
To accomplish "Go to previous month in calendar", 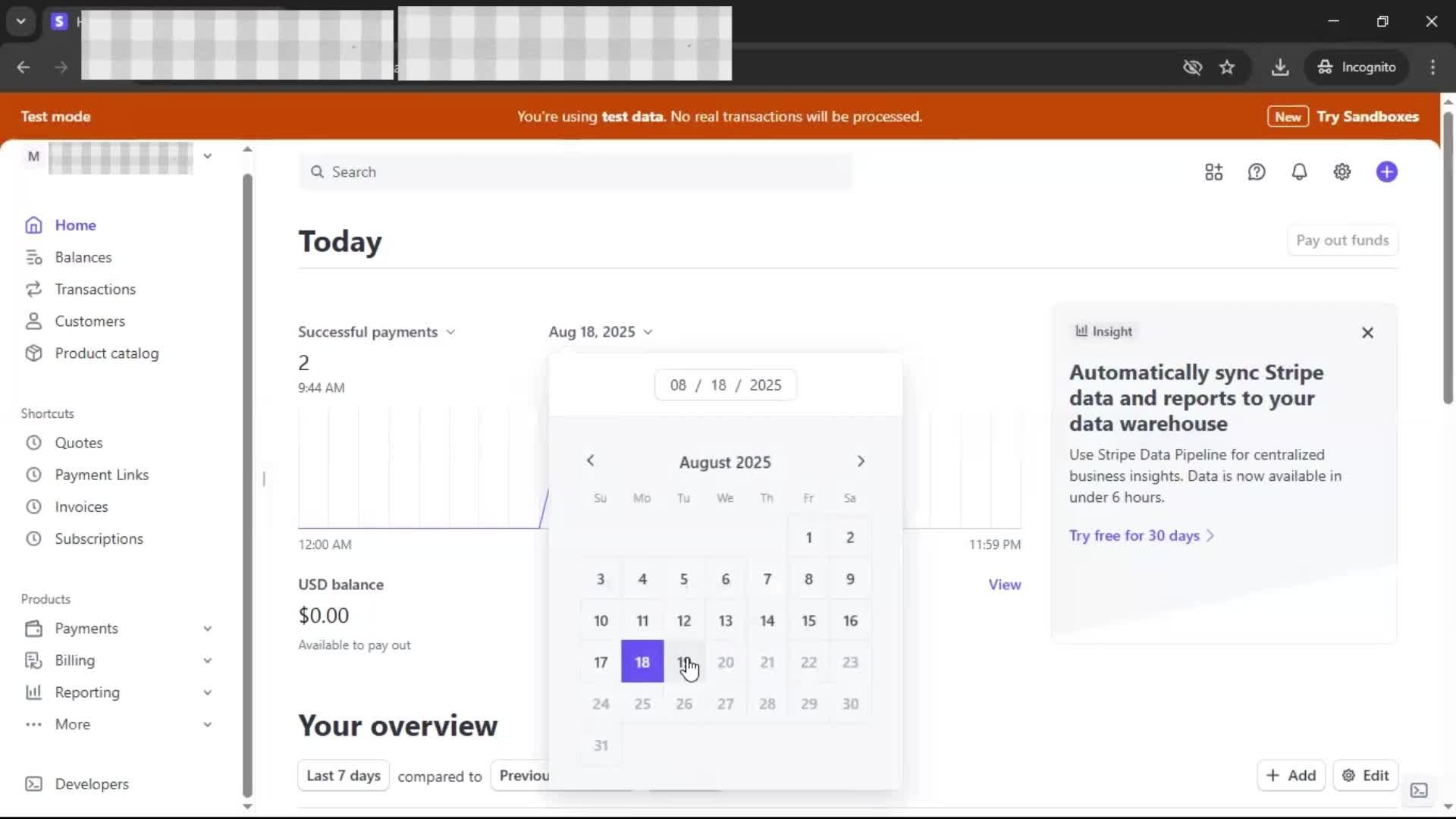I will pyautogui.click(x=591, y=461).
